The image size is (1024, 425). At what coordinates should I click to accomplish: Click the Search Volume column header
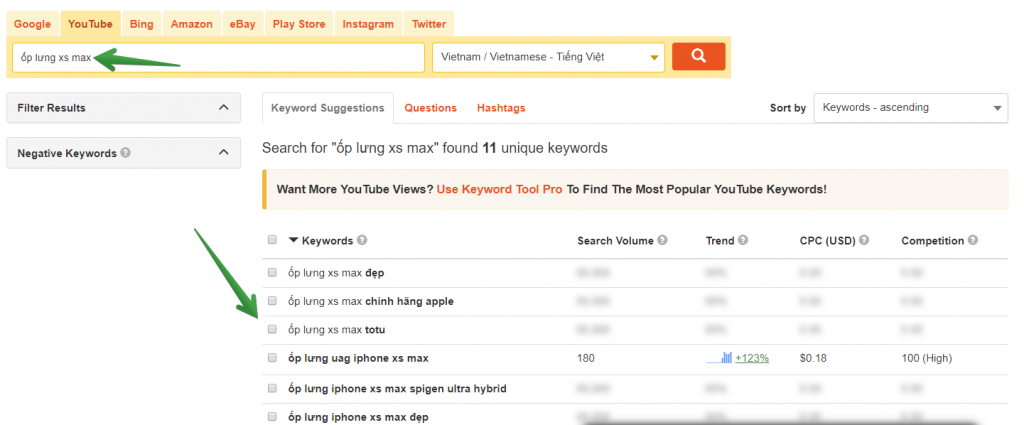coord(615,240)
